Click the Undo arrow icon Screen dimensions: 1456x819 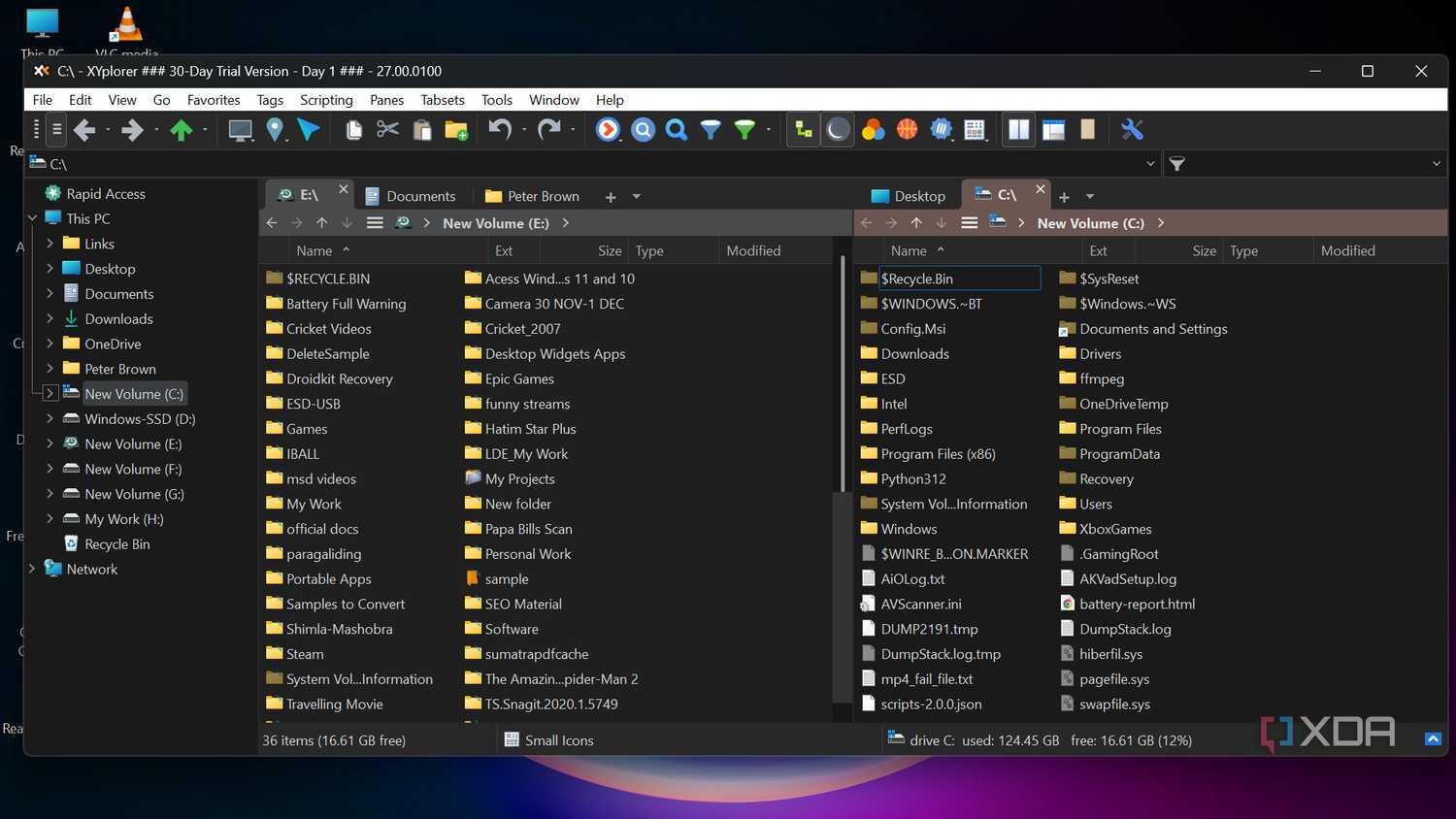(x=500, y=130)
